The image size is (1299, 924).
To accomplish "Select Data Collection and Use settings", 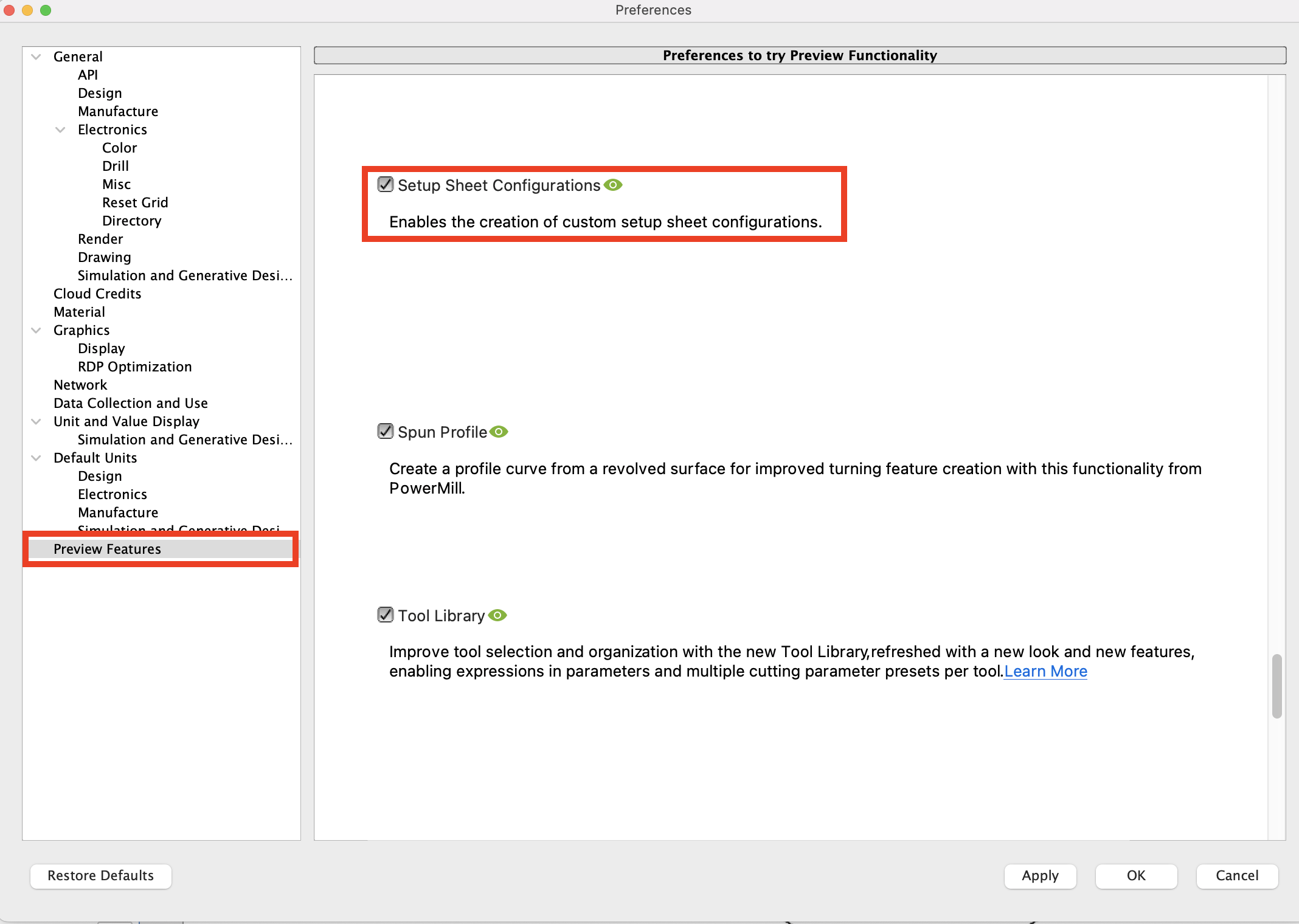I will 130,402.
